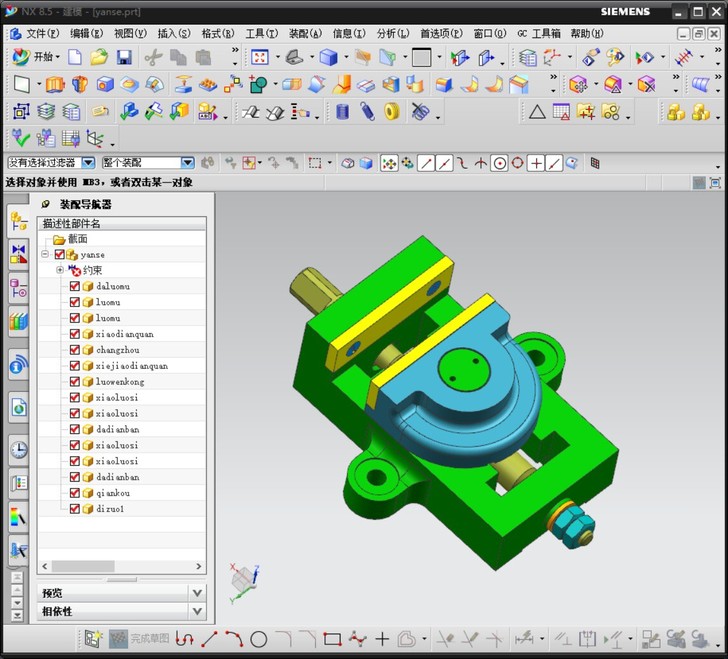Click the Save icon in the toolbar
This screenshot has width=728, height=659.
point(124,58)
